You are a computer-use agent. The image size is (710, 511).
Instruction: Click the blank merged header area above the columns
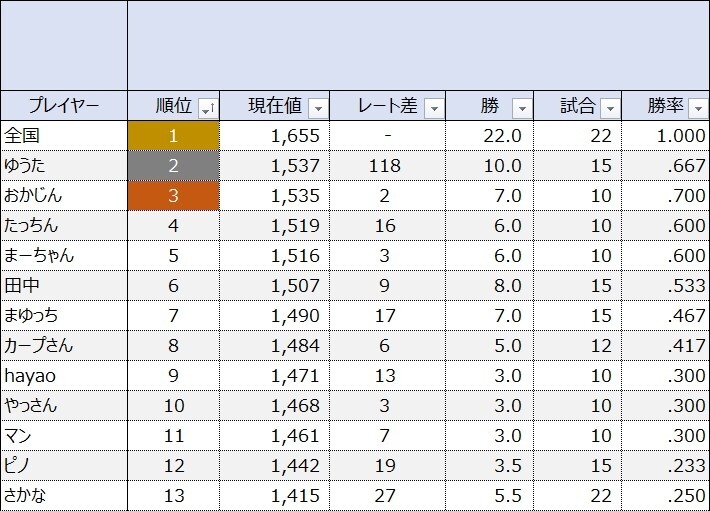point(418,46)
